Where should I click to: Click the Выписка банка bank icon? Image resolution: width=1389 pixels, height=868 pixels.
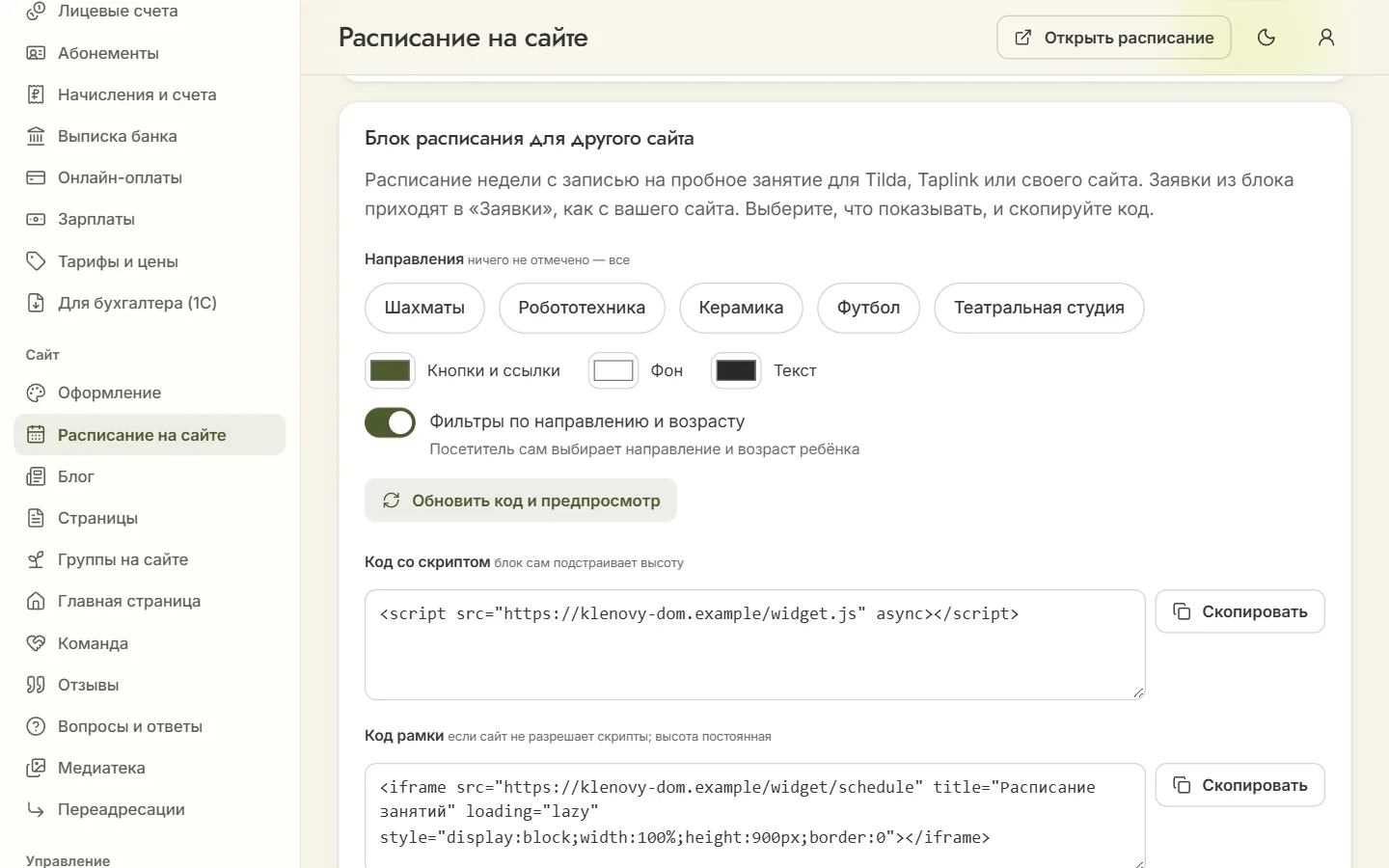tap(36, 136)
